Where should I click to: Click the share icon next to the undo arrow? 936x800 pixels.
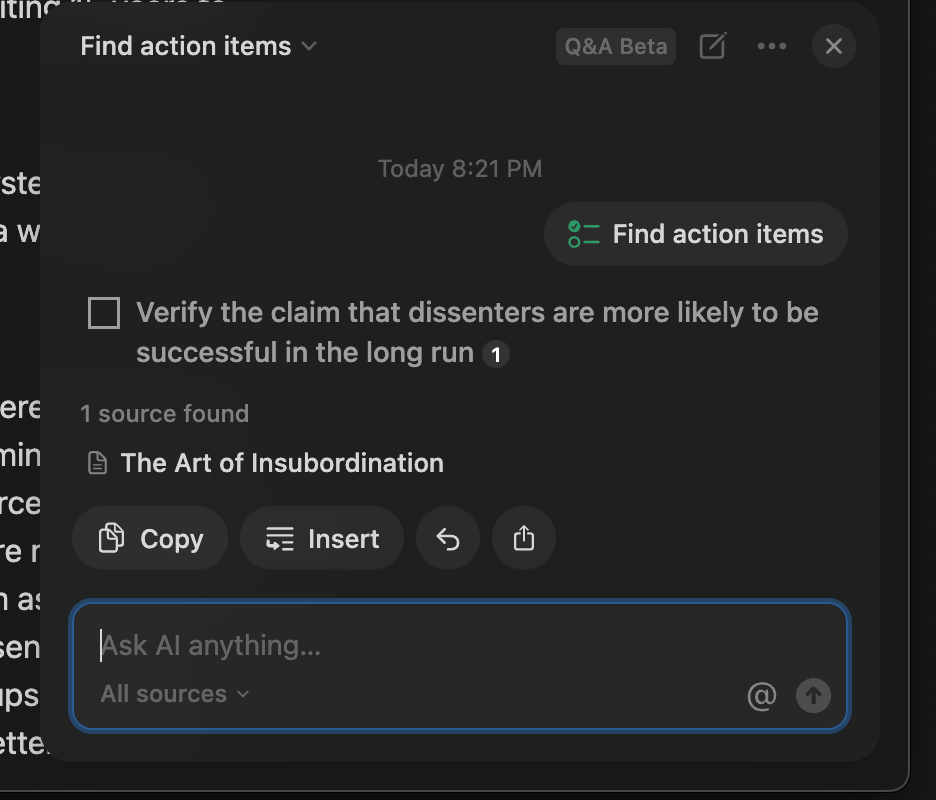524,538
